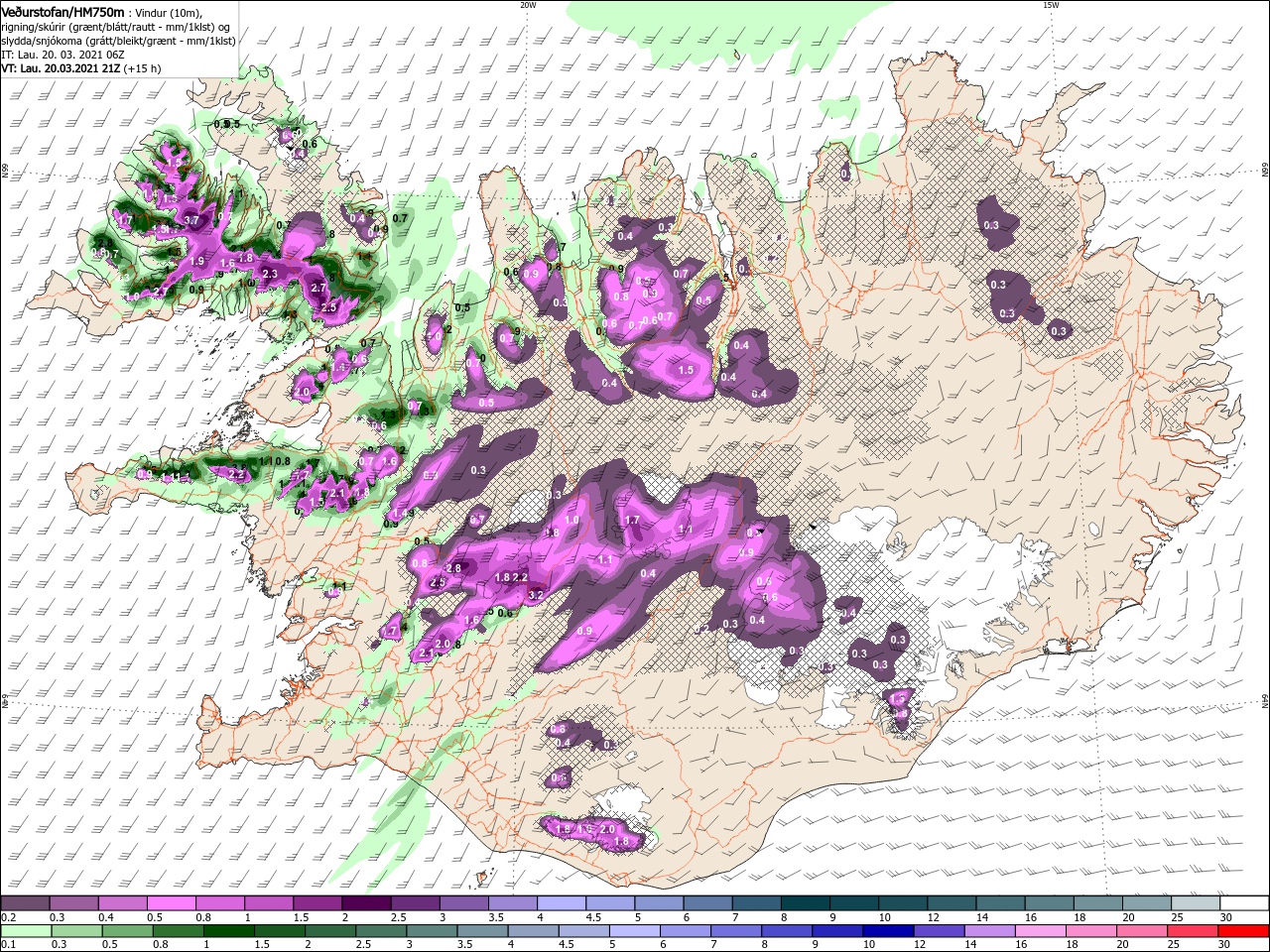Click upper legend lavender swatch between 4 and 4.5
The height and width of the screenshot is (952, 1270).
click(561, 903)
